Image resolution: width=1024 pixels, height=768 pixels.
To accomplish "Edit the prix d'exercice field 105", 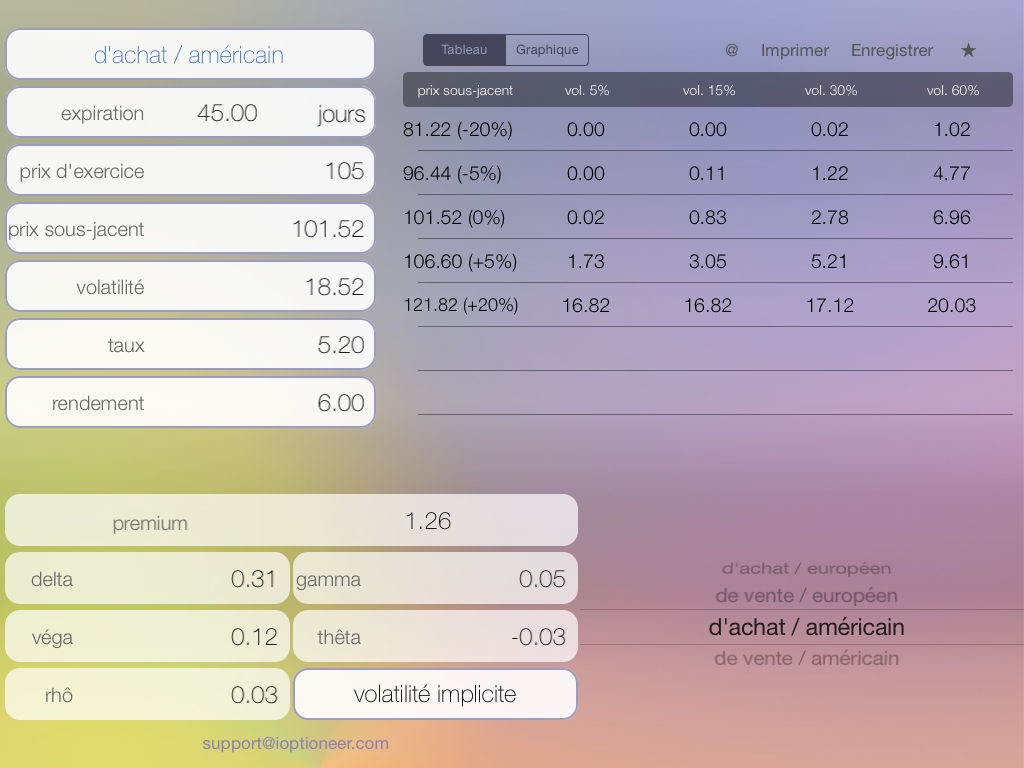I will click(190, 171).
